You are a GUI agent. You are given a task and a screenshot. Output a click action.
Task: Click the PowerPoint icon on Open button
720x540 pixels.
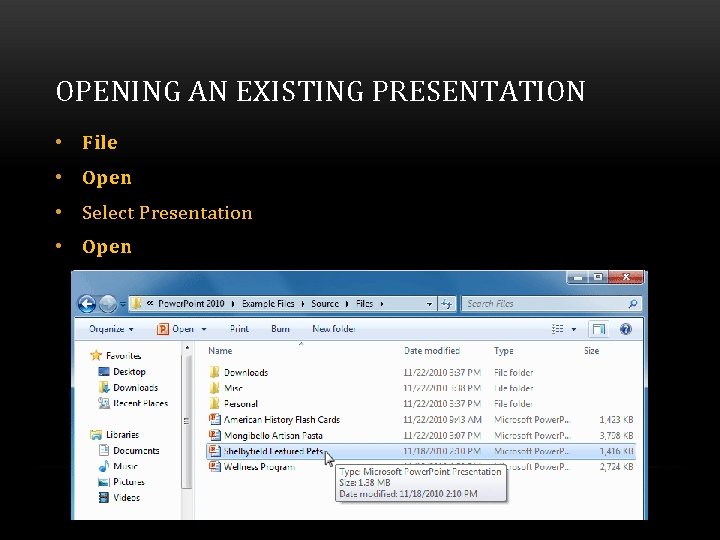point(163,329)
